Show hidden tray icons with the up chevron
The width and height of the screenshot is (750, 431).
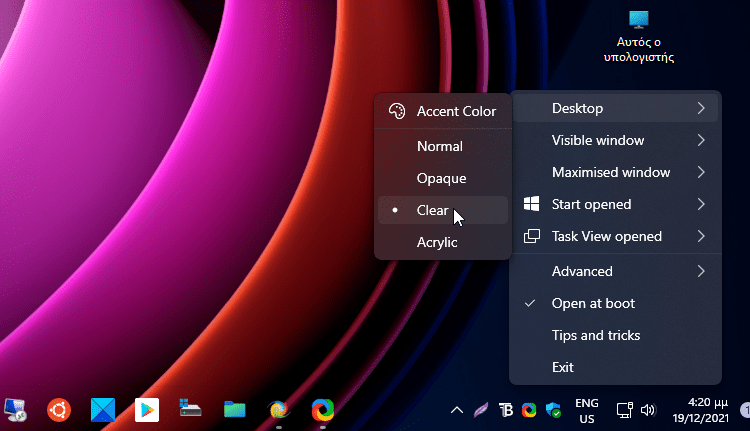coord(457,410)
